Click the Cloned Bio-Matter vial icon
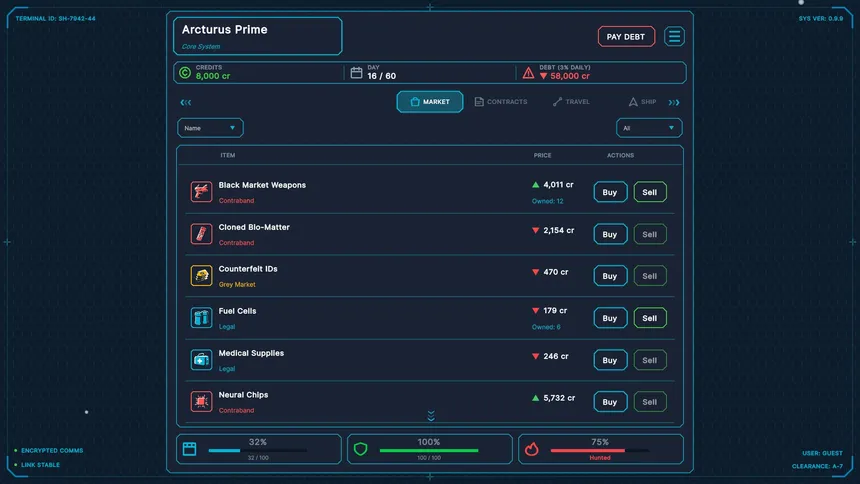The width and height of the screenshot is (860, 484). click(x=201, y=234)
